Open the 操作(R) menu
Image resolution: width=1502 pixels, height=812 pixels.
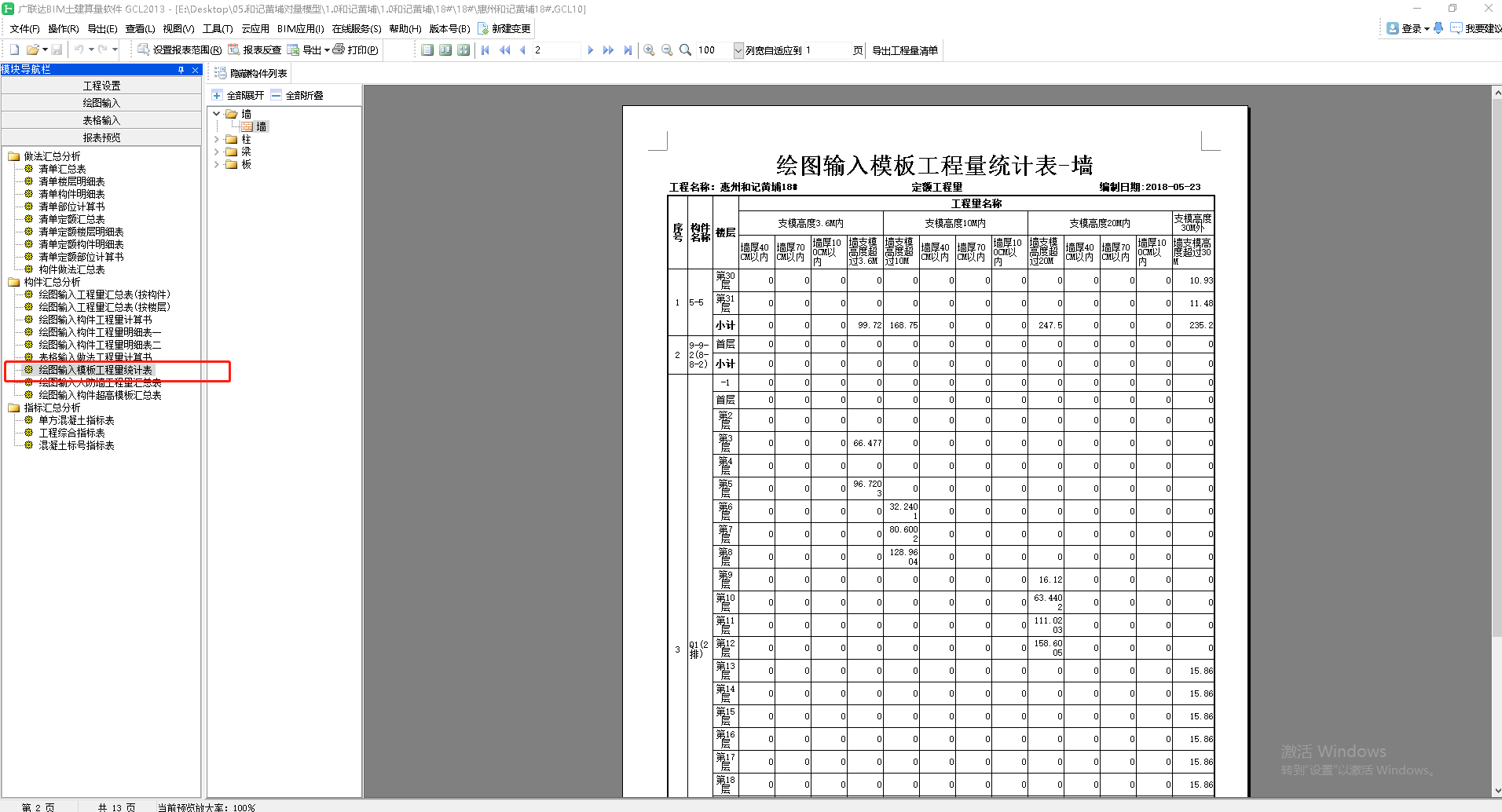point(63,28)
